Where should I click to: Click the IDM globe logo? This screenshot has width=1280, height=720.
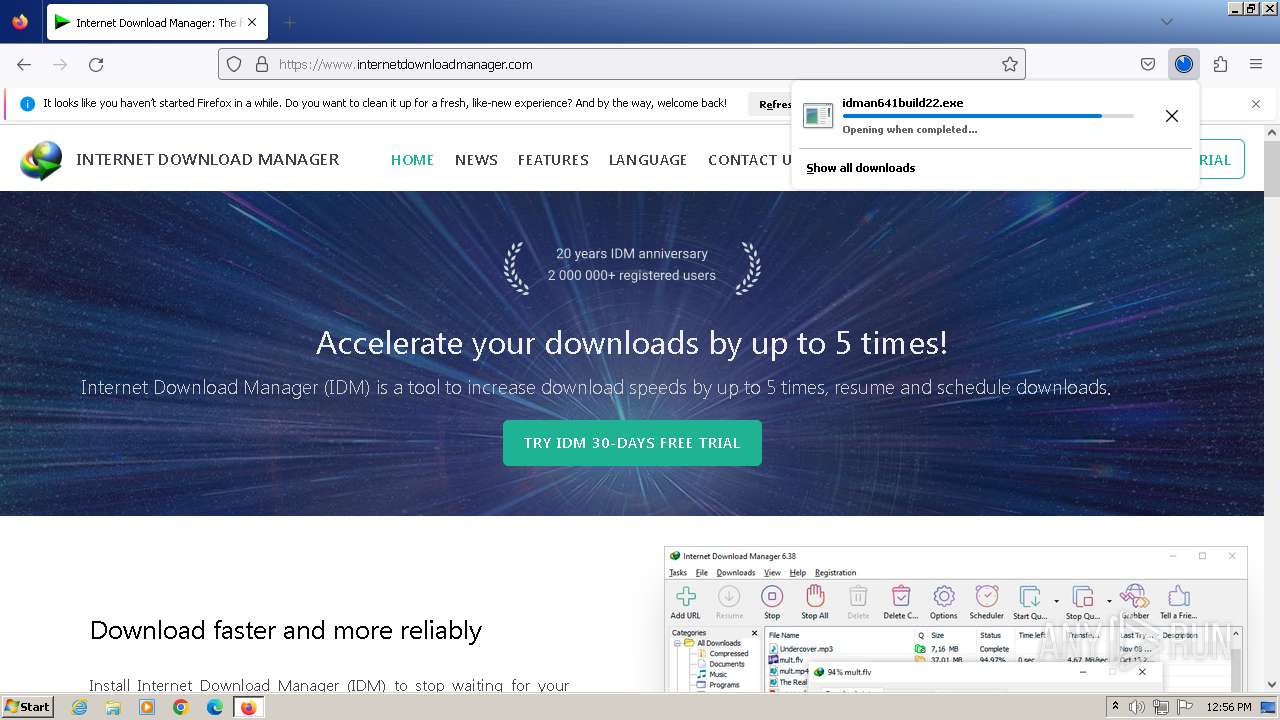point(41,160)
